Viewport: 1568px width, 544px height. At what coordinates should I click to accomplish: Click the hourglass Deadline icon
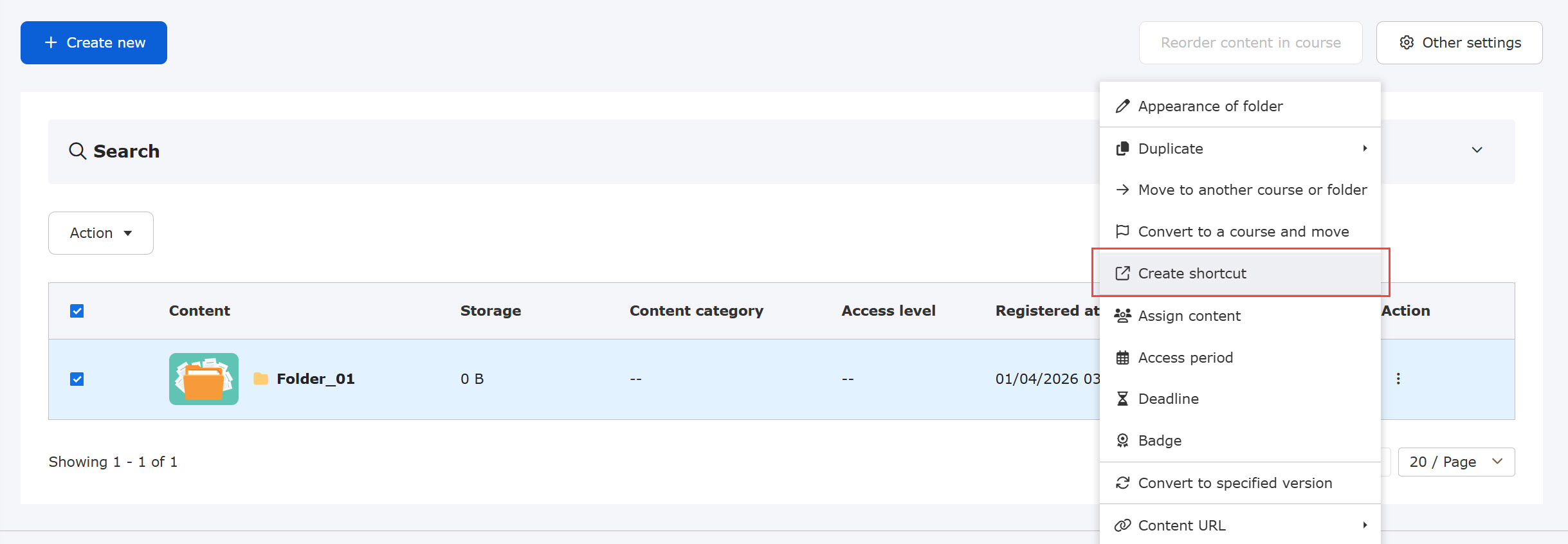click(1122, 399)
